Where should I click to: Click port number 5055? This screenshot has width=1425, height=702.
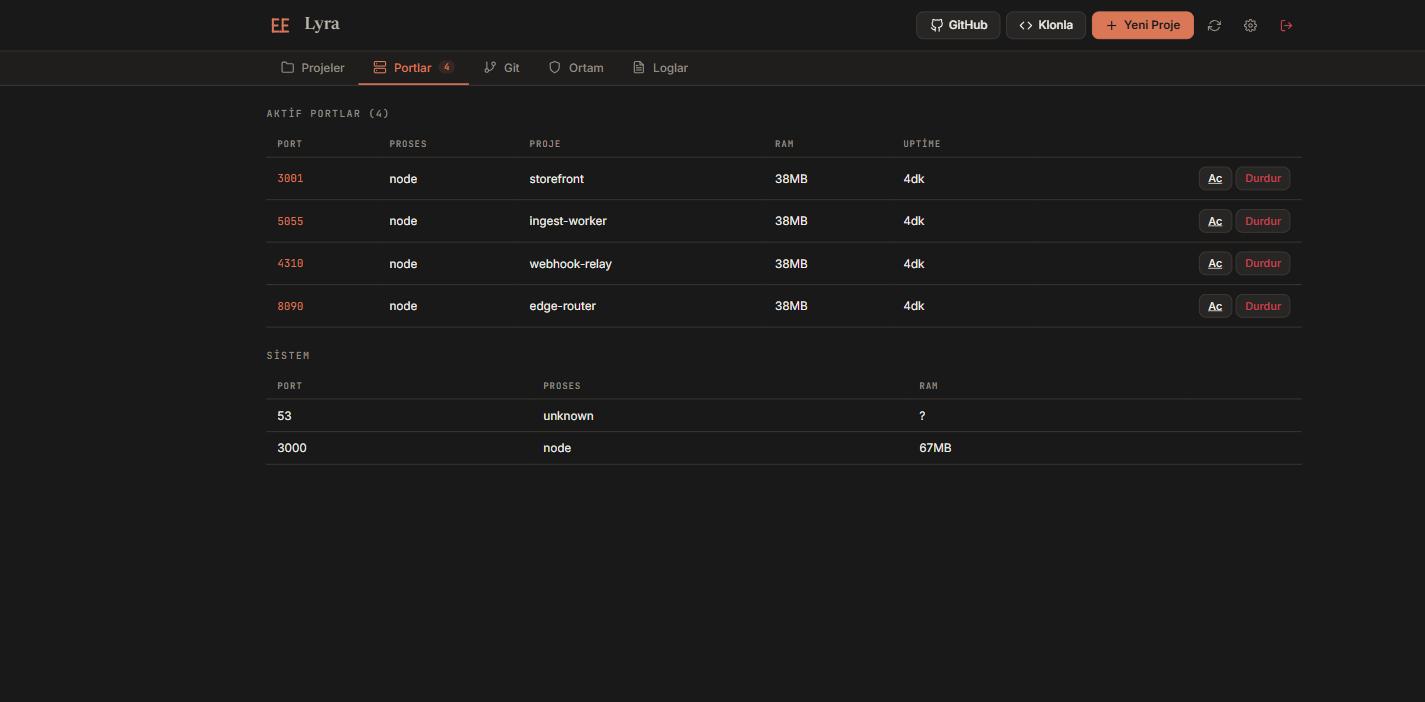(x=290, y=221)
